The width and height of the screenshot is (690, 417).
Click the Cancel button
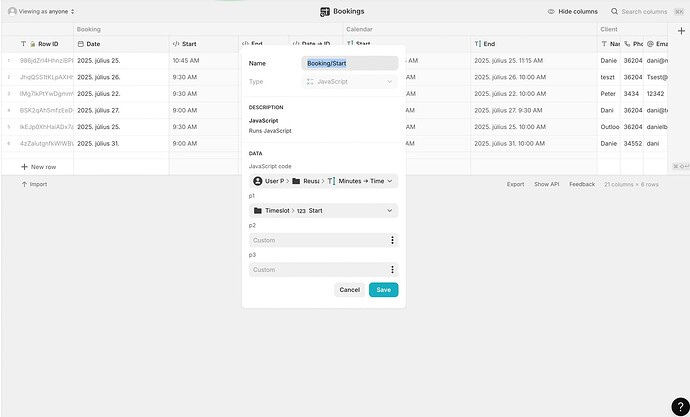coord(349,290)
